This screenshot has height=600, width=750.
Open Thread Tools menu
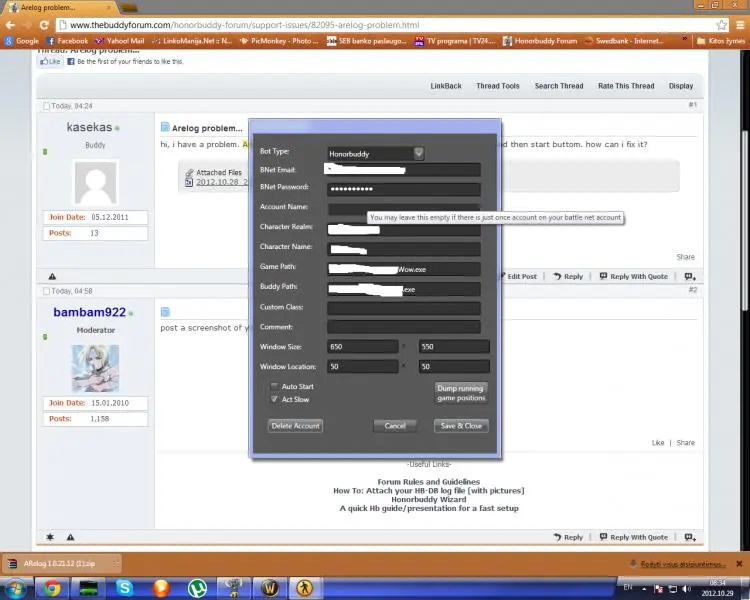497,86
